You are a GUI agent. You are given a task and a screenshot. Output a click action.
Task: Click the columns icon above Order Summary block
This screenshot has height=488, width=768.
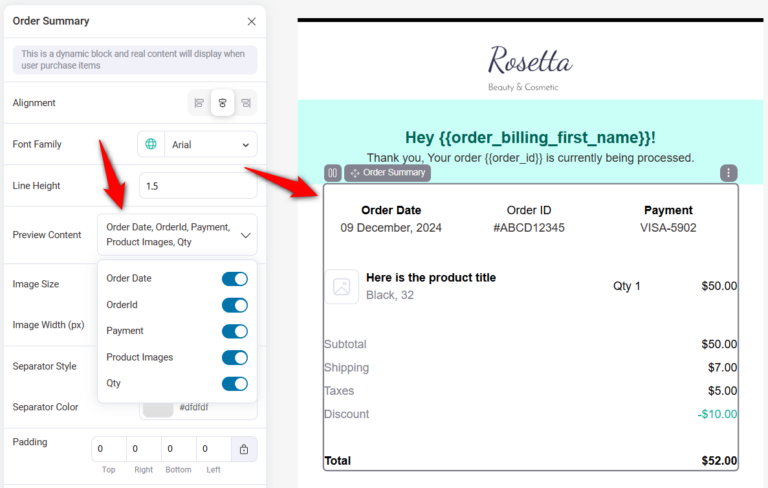(x=333, y=173)
